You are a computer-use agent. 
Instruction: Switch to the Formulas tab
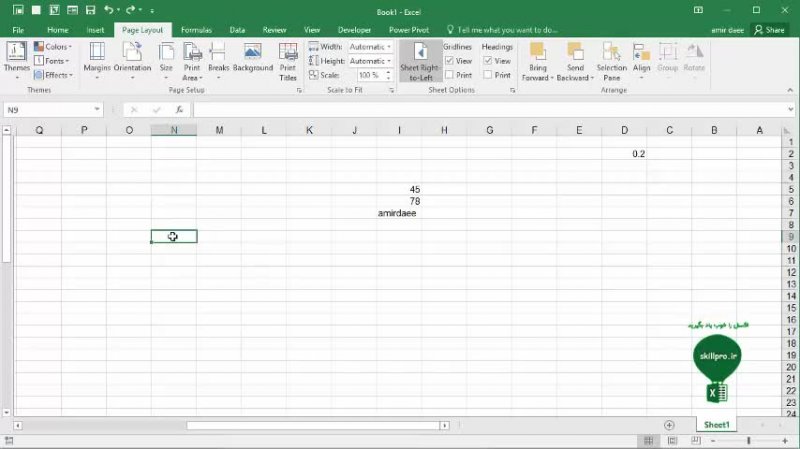(x=196, y=30)
